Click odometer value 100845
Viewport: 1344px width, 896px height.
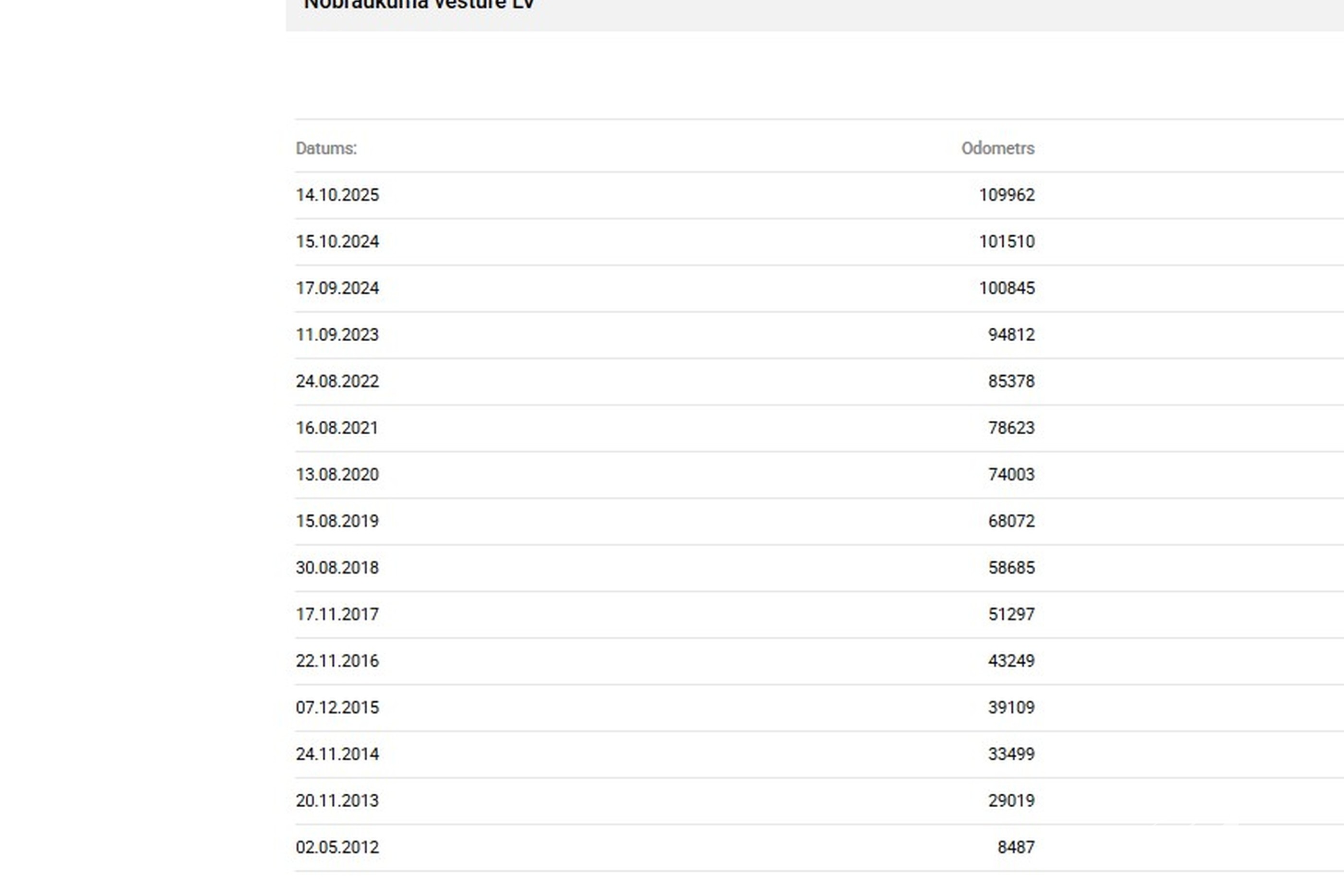[1006, 288]
